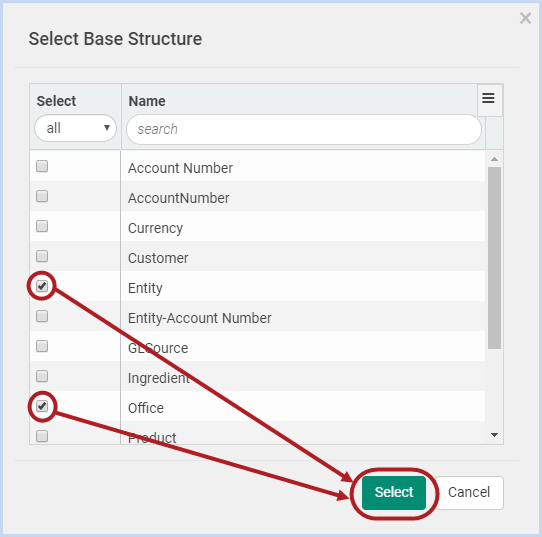Check the Account Number checkbox

click(x=42, y=166)
